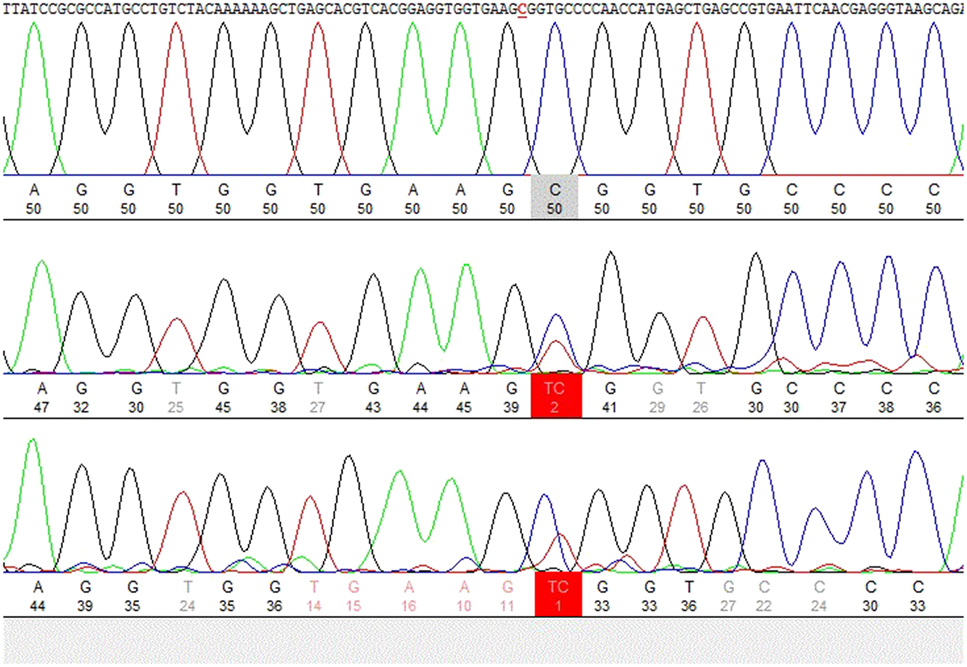This screenshot has width=967, height=667.
Task: Select base A with quality score 47
Action: click(42, 396)
